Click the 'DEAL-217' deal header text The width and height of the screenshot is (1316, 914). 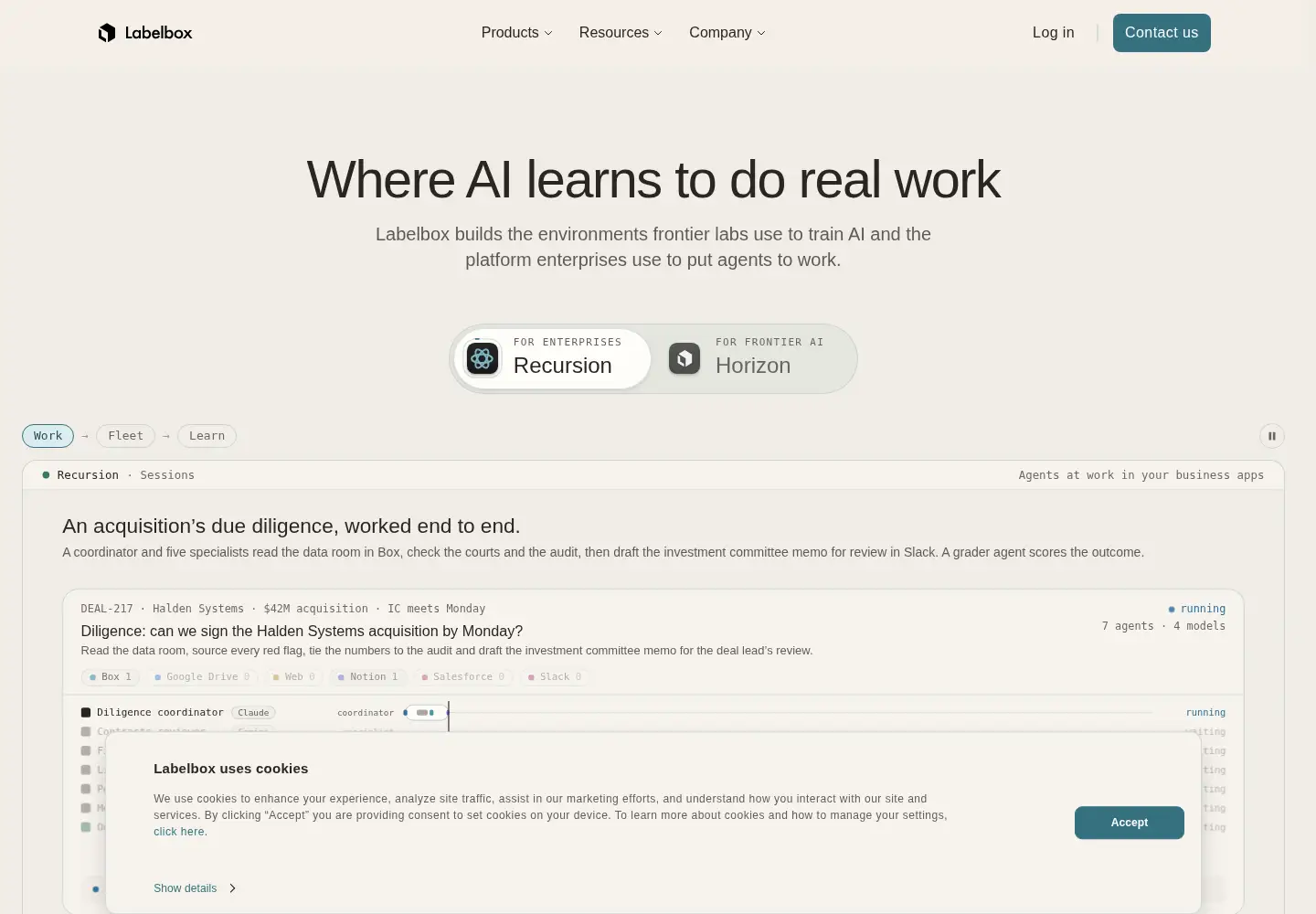107,609
